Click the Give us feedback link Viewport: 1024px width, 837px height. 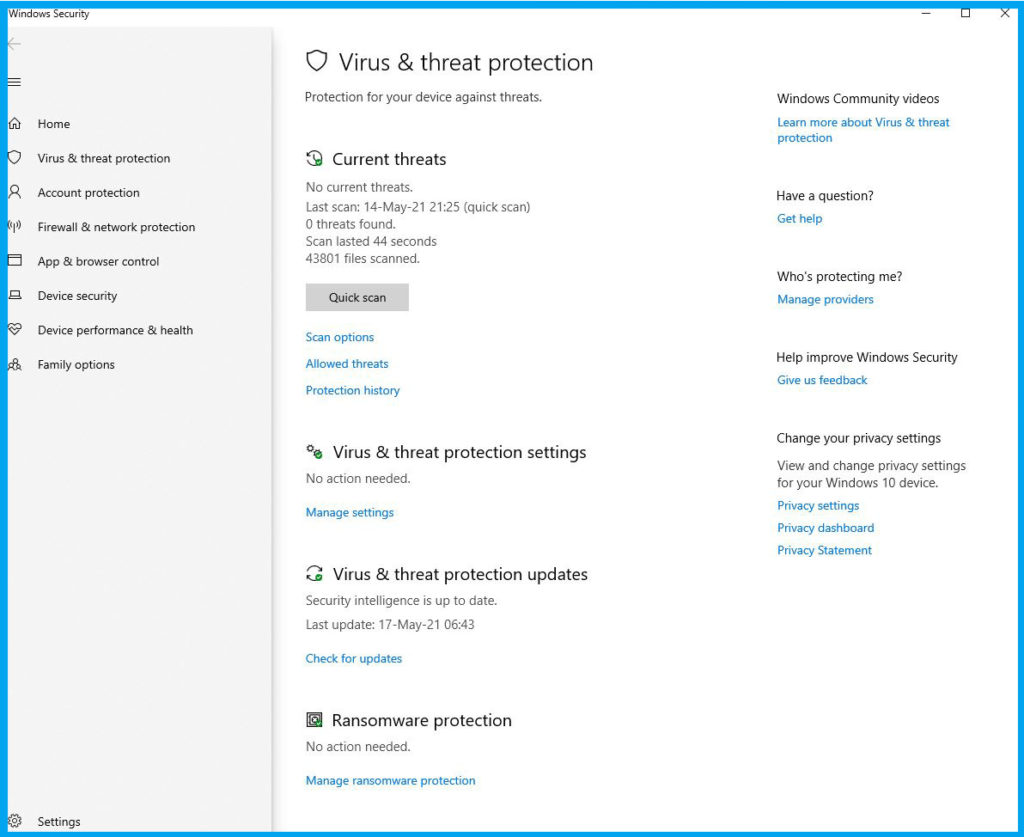pos(821,380)
